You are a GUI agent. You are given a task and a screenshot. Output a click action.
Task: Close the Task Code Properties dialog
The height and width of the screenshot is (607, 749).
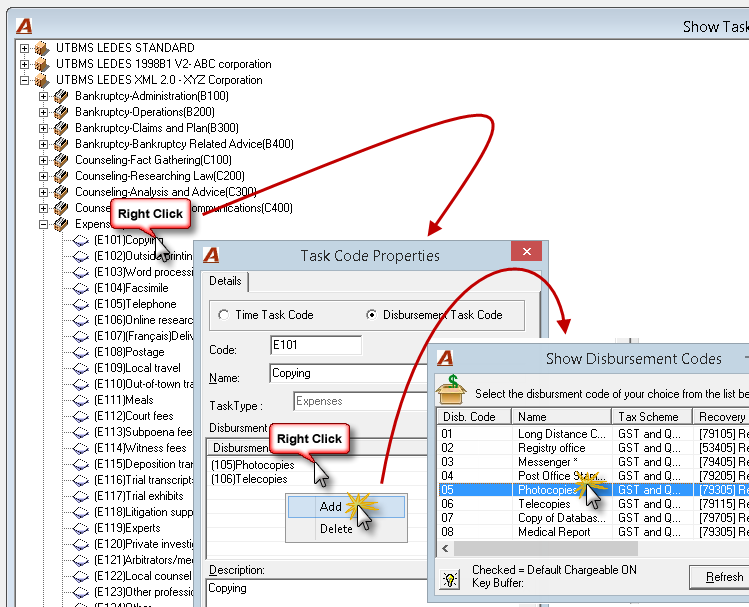pos(526,251)
